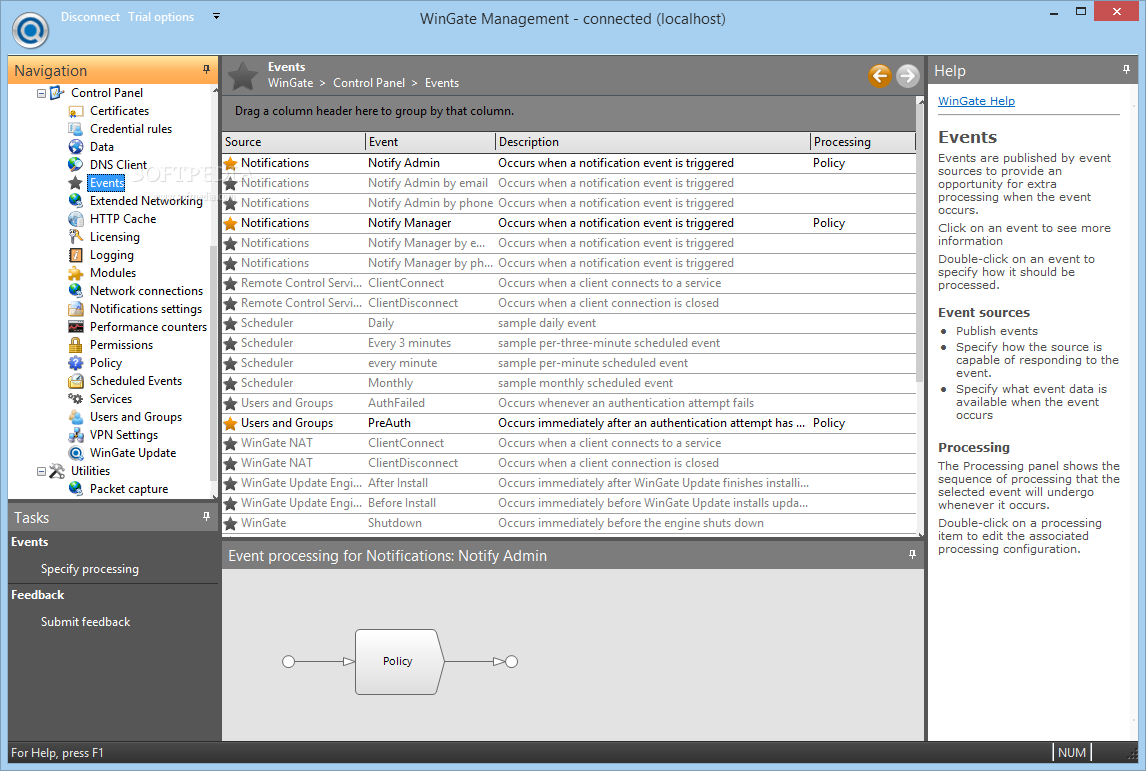
Task: Open the VPN Settings icon
Action: point(75,435)
